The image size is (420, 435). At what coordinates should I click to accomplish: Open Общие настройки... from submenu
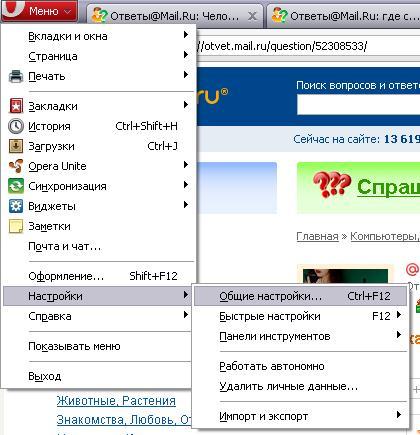click(301, 296)
